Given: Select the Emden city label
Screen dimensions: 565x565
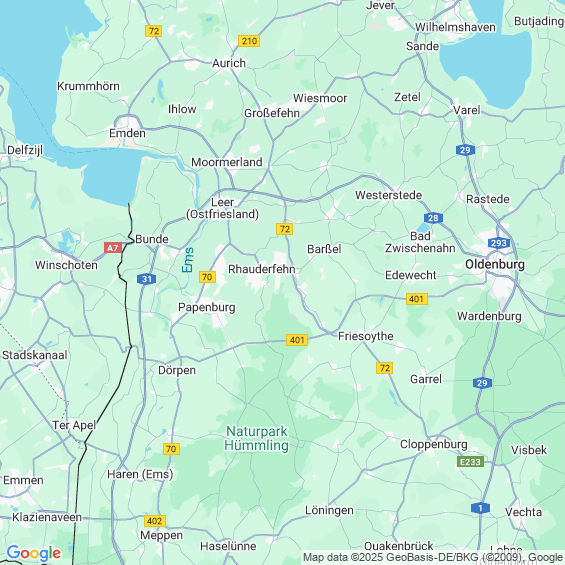Looking at the screenshot, I should pyautogui.click(x=128, y=133).
